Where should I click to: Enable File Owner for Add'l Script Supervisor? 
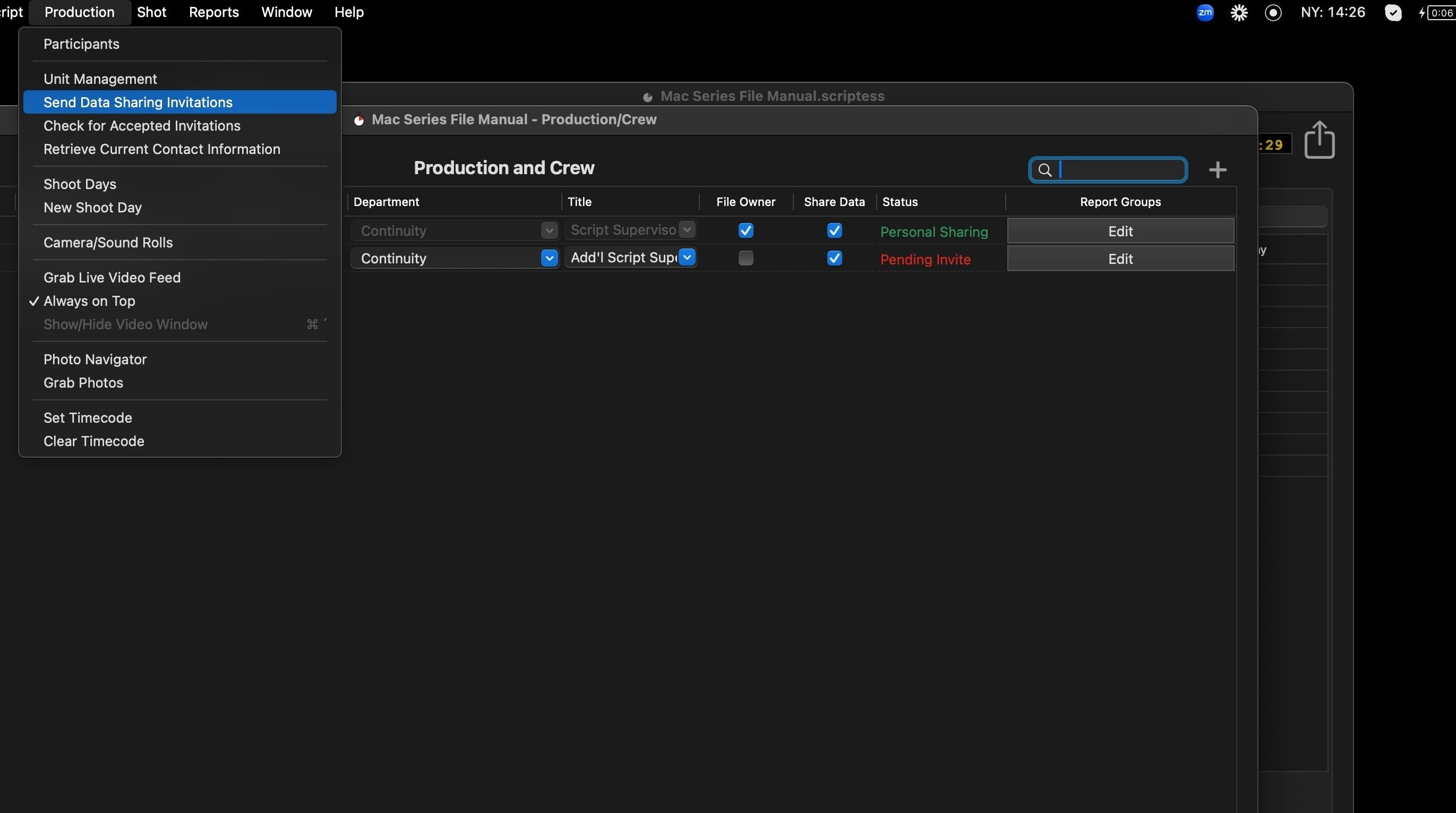click(746, 259)
